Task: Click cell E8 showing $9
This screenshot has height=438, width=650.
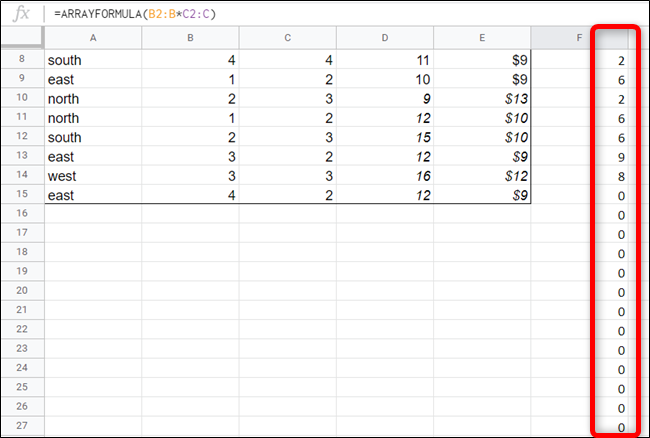Action: [482, 59]
